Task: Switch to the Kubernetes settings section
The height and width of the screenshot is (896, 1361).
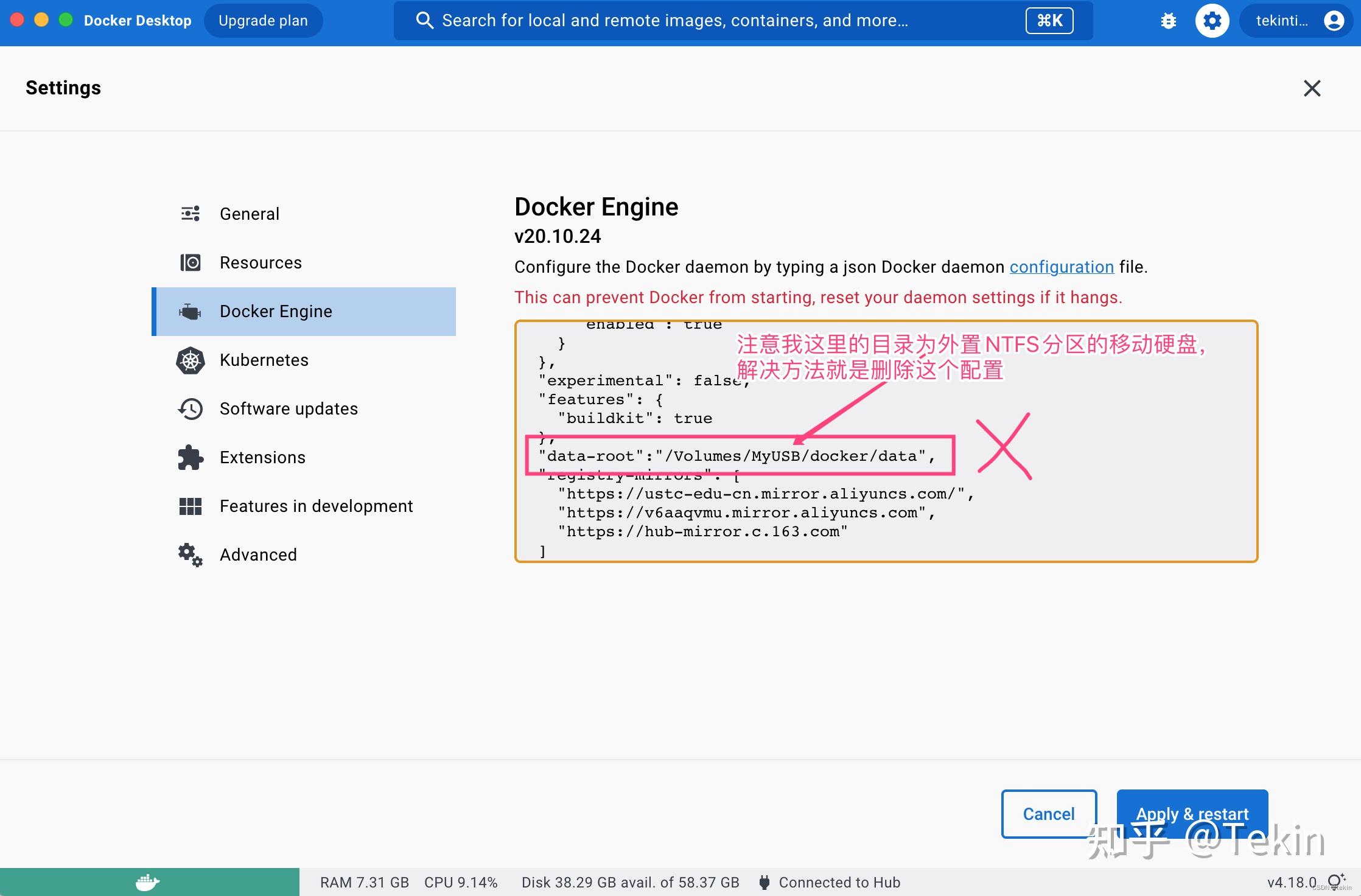Action: [x=264, y=360]
